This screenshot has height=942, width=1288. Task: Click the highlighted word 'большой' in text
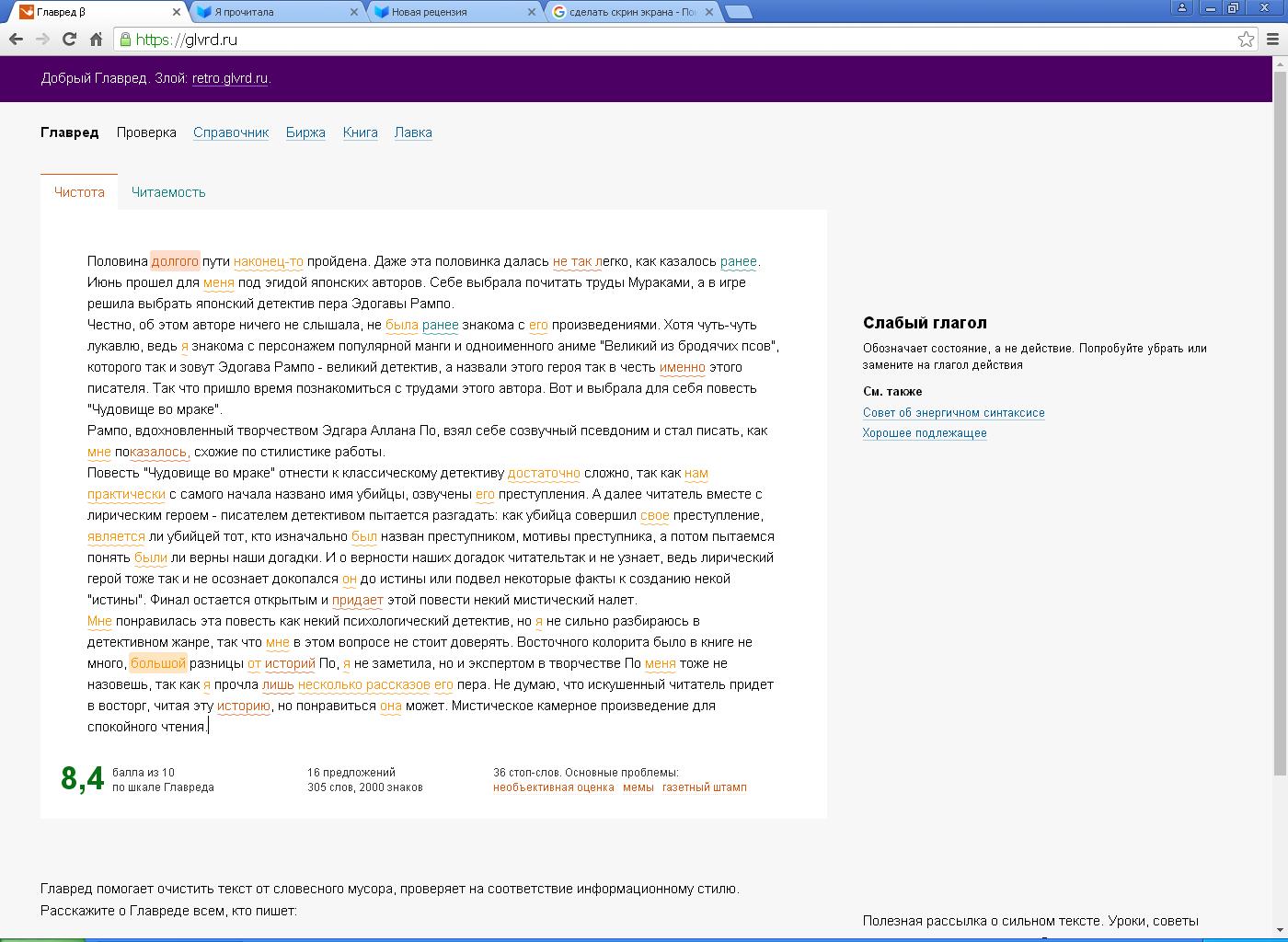pos(158,663)
